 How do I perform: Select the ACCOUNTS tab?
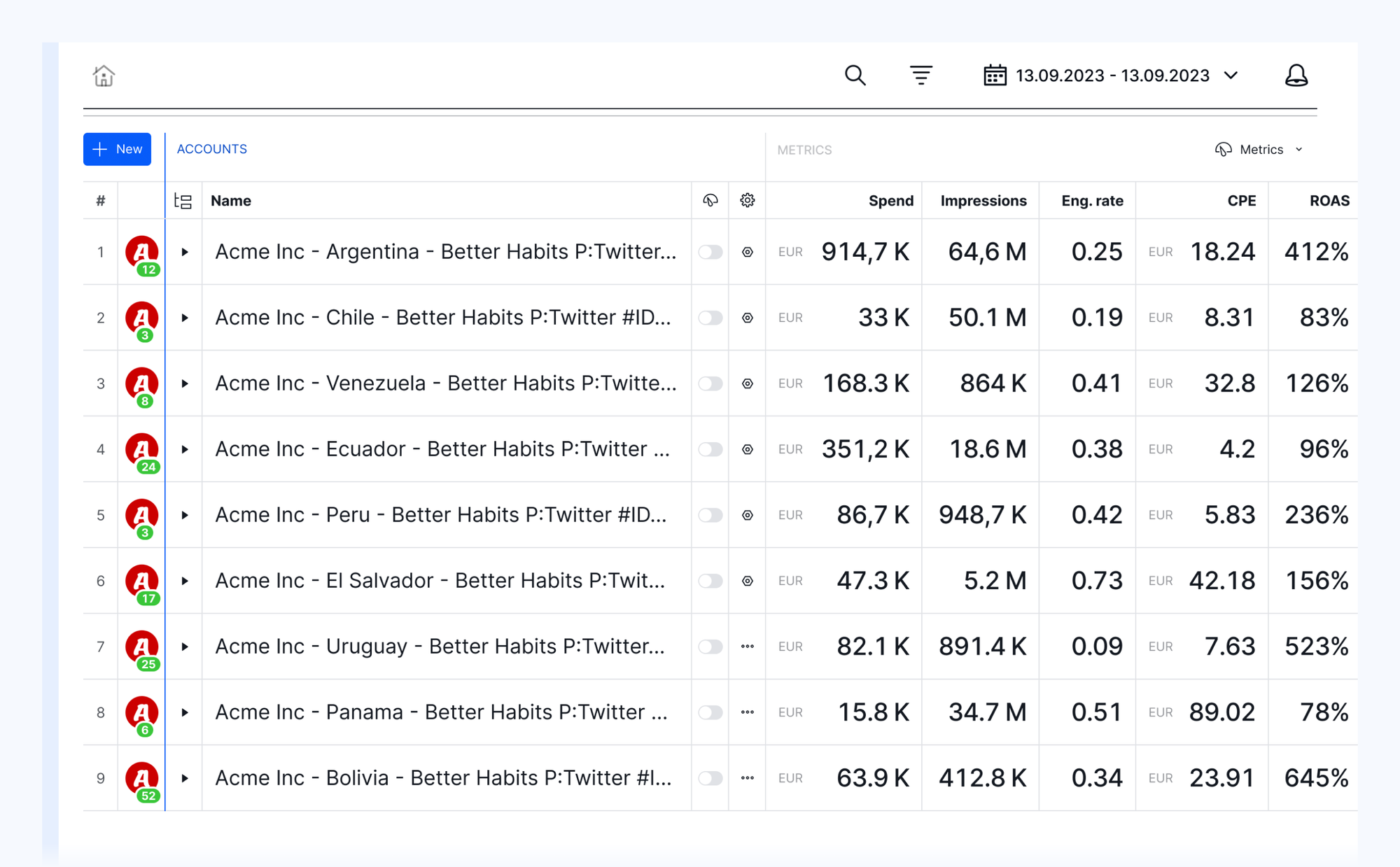point(211,149)
